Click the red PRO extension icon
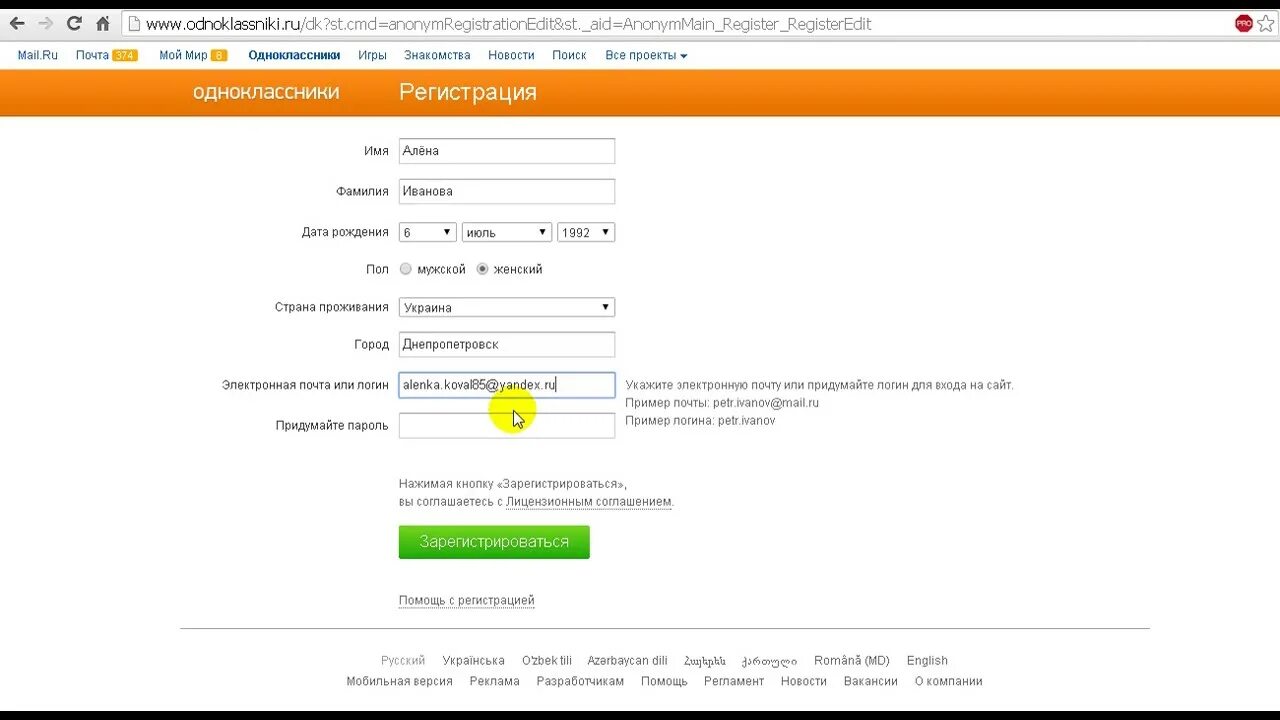The height and width of the screenshot is (720, 1280). [x=1243, y=23]
